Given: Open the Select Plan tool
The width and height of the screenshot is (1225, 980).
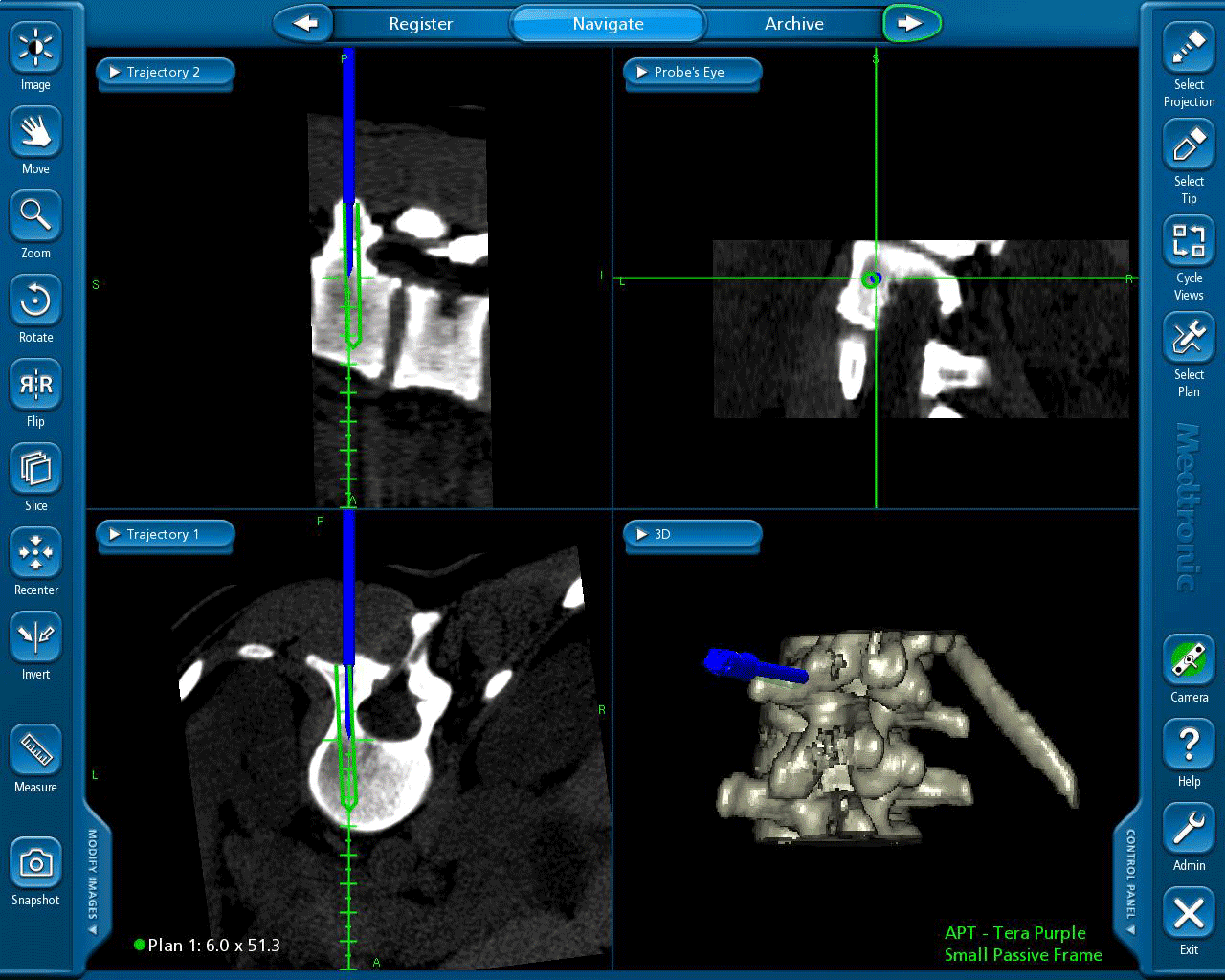Looking at the screenshot, I should pos(1189,338).
